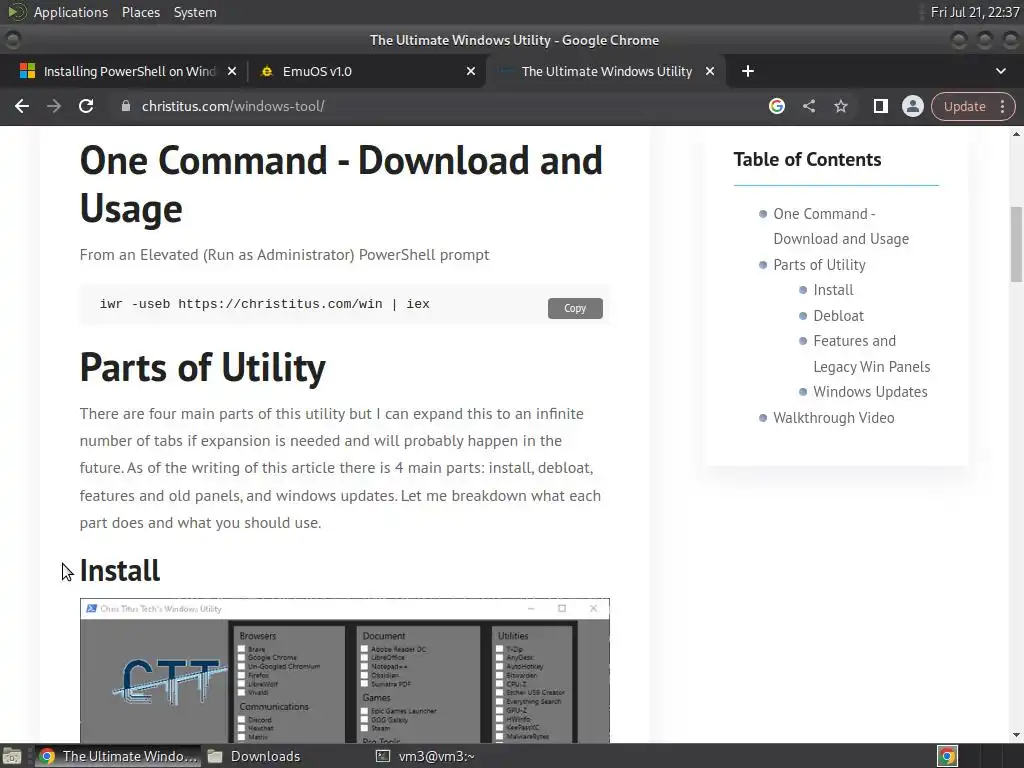
Task: Click the forward navigation arrow
Action: pos(54,106)
